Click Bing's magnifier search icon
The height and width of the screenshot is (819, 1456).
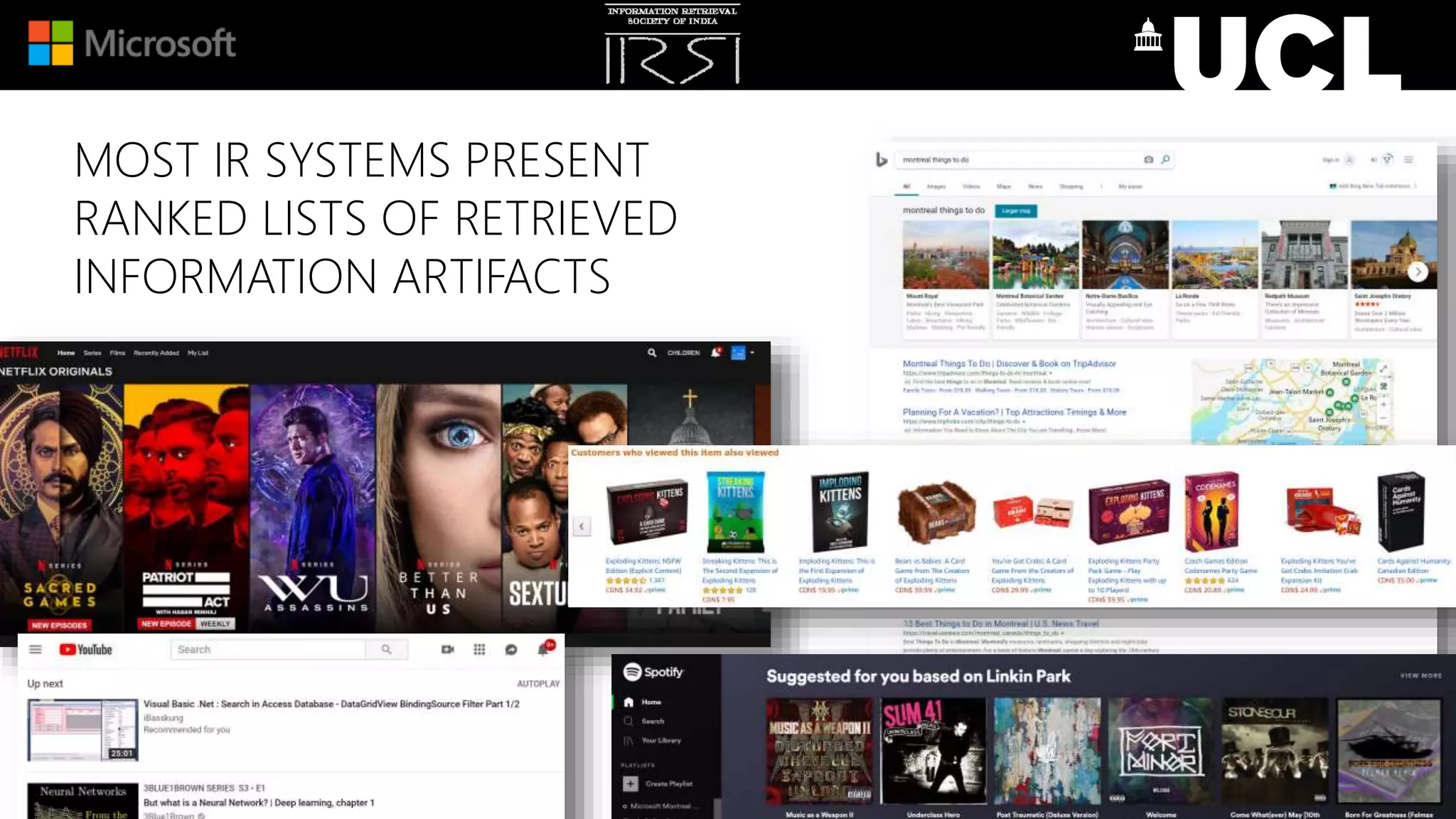point(1165,159)
